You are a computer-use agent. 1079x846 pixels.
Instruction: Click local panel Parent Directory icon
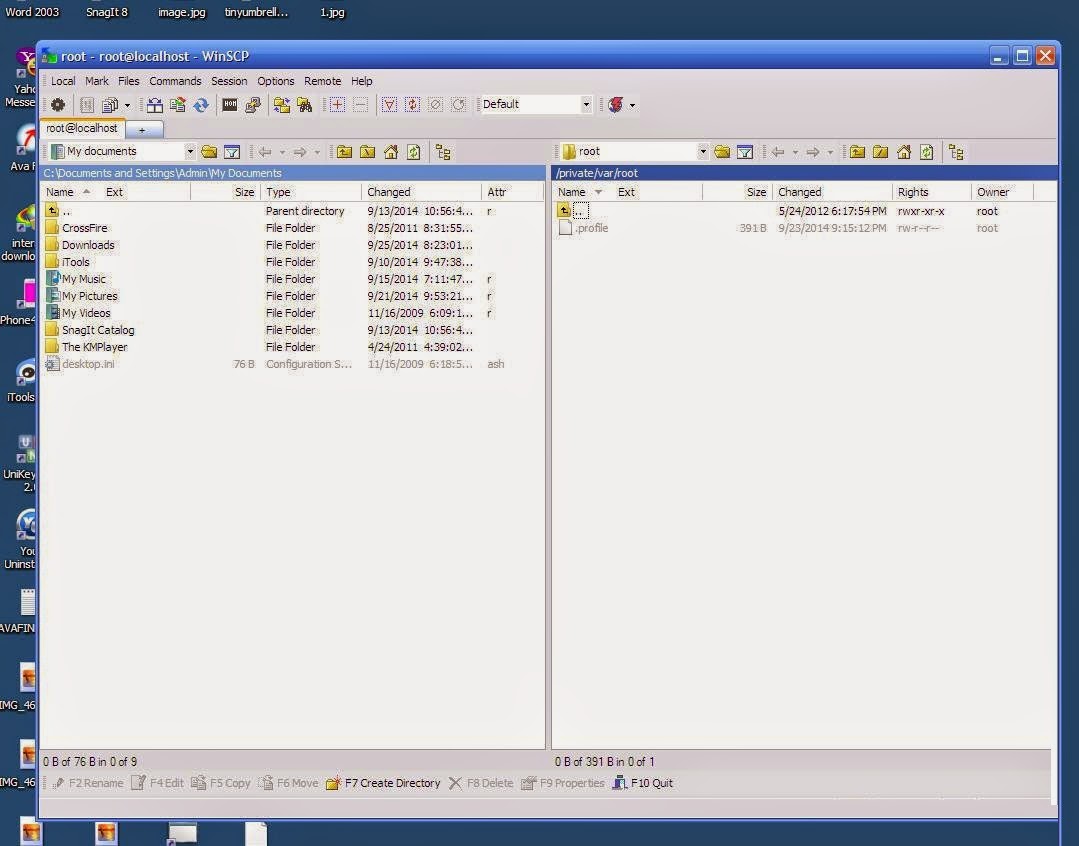pos(344,152)
